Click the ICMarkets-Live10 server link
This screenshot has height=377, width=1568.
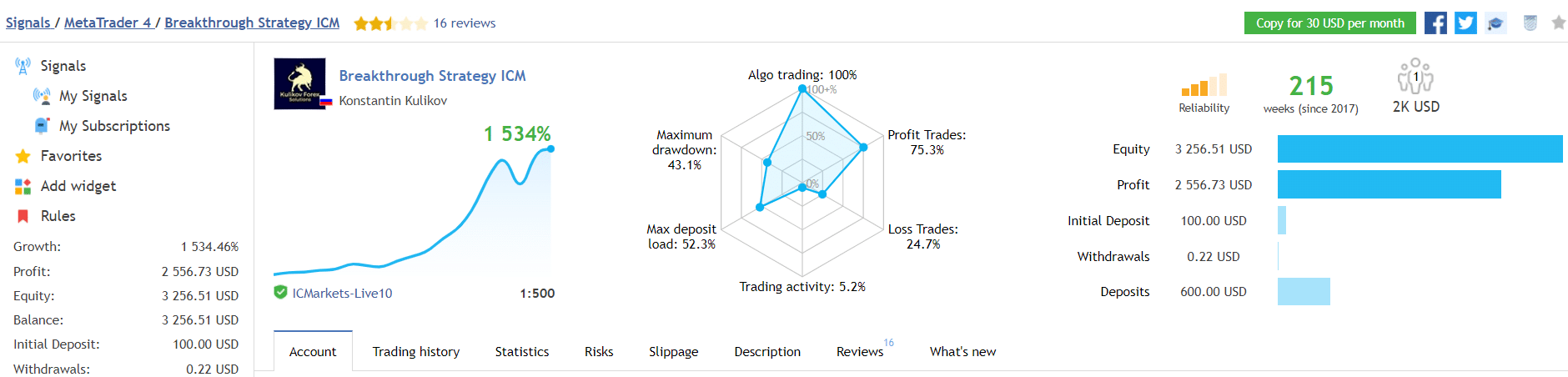click(342, 294)
